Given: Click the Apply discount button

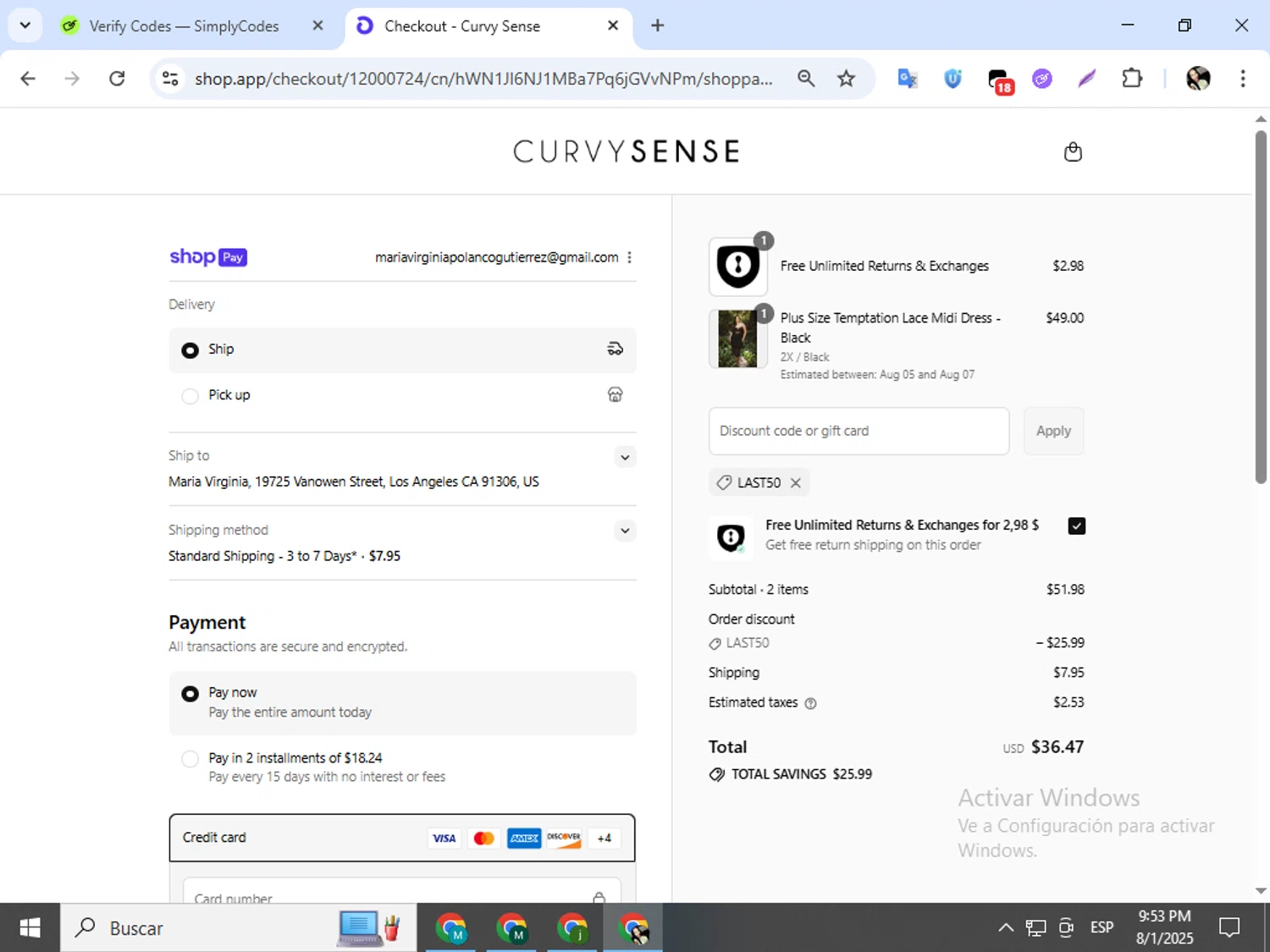Looking at the screenshot, I should click(x=1053, y=431).
